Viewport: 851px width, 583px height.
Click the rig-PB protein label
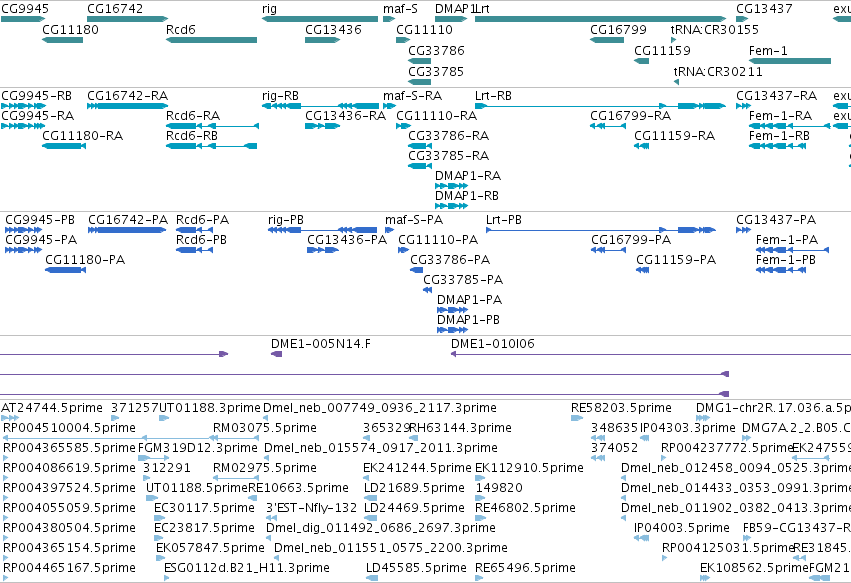(285, 220)
